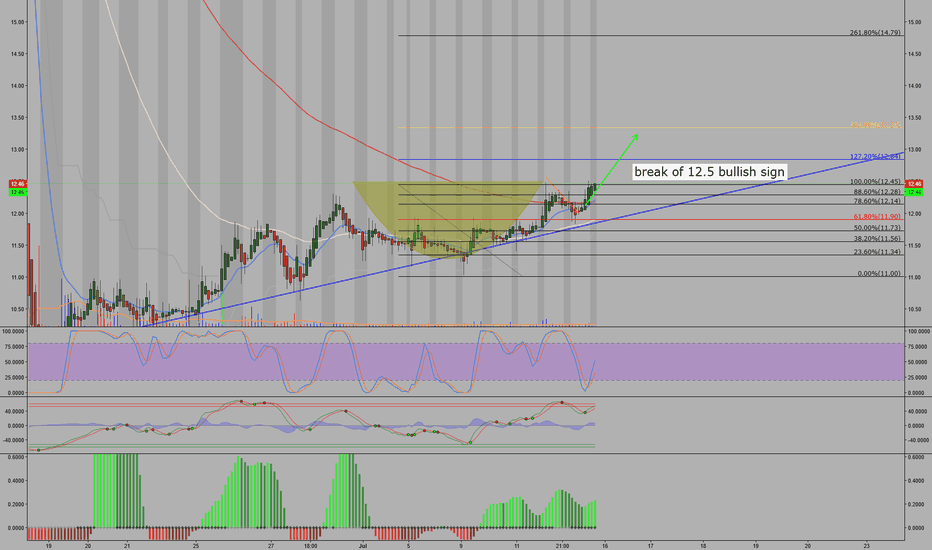This screenshot has height=550, width=932.
Task: Select the blue 127.20%(12.84) extension label
Action: (x=875, y=157)
